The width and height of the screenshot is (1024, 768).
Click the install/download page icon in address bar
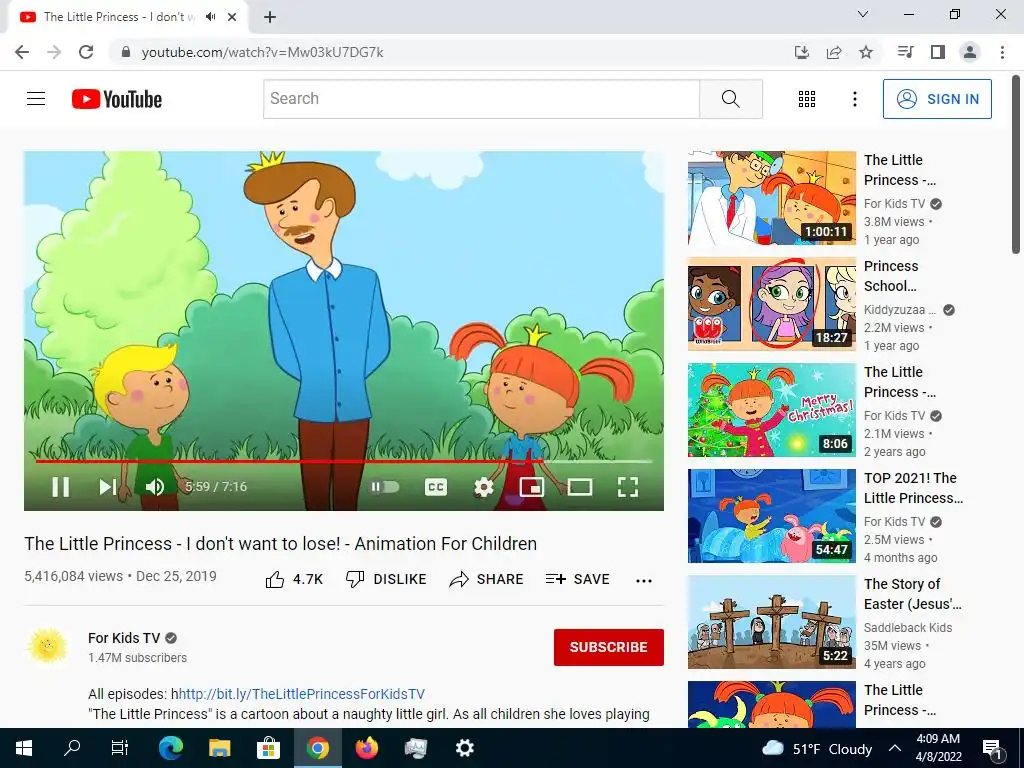coord(802,52)
